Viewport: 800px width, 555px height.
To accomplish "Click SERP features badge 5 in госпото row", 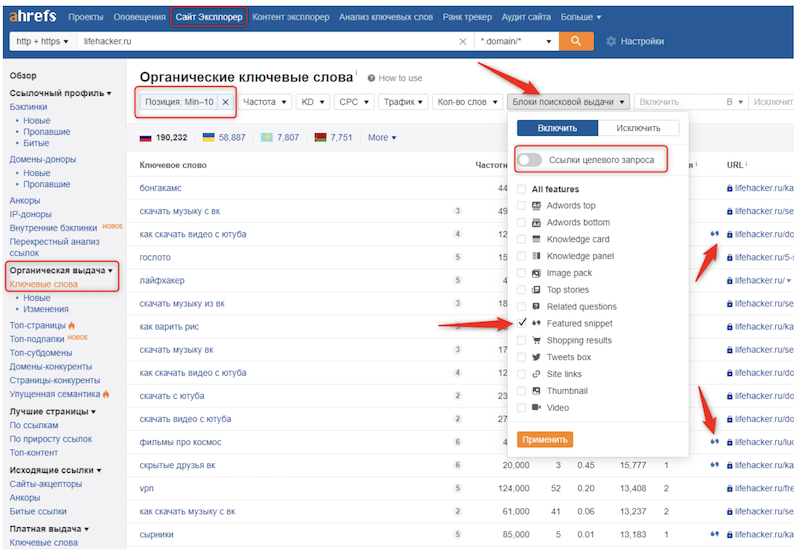I will (458, 257).
